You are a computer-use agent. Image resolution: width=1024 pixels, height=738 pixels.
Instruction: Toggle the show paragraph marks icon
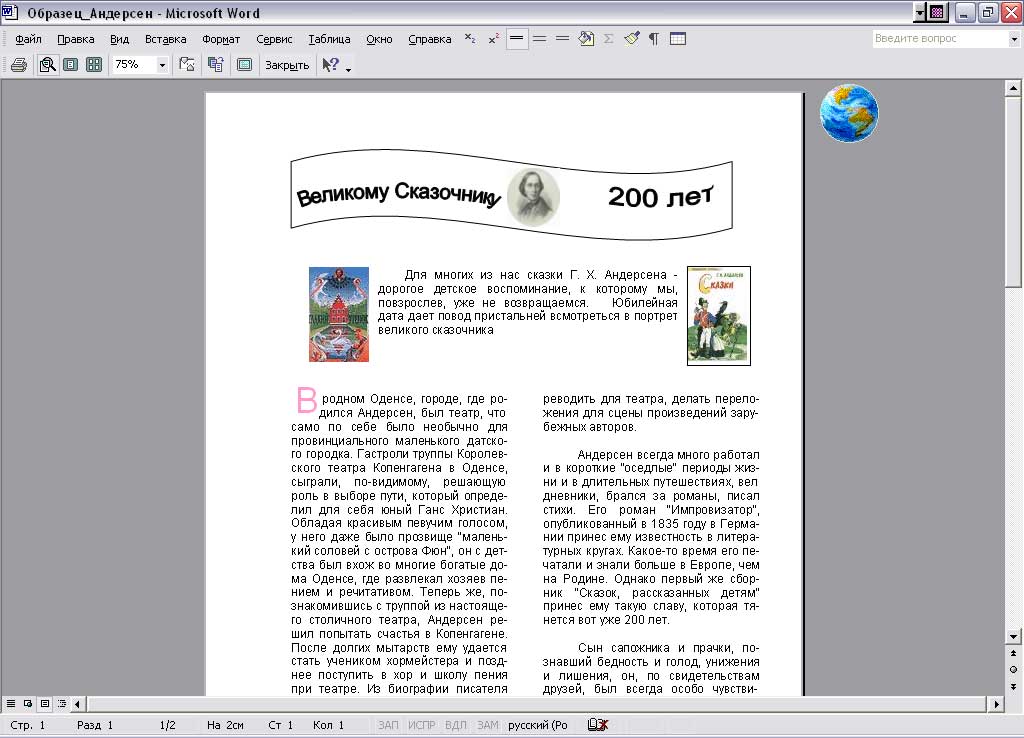pos(654,39)
